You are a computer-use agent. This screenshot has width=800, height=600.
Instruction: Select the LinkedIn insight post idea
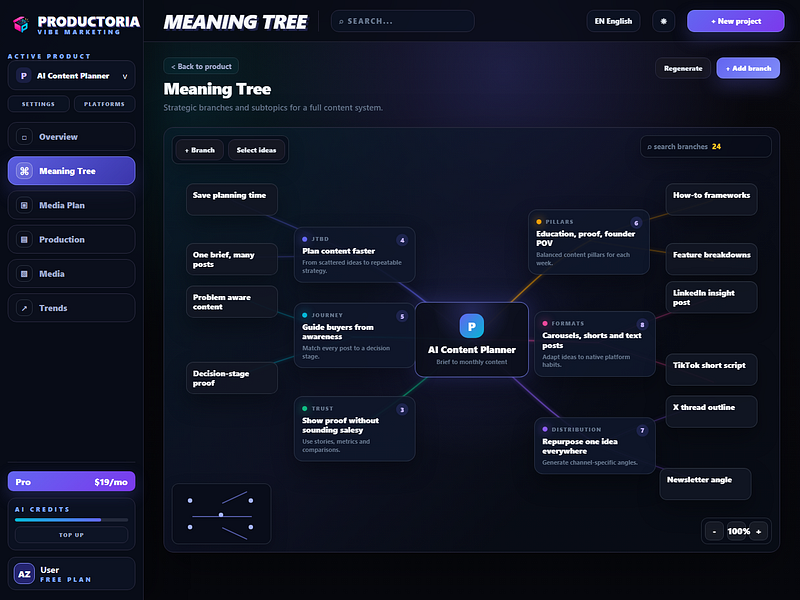[711, 297]
